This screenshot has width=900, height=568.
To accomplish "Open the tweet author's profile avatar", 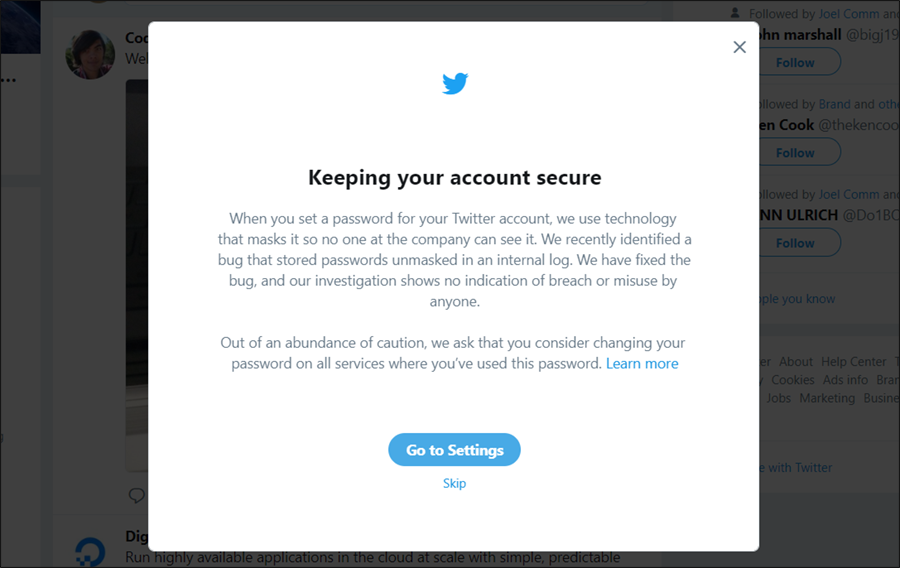I will pos(90,54).
